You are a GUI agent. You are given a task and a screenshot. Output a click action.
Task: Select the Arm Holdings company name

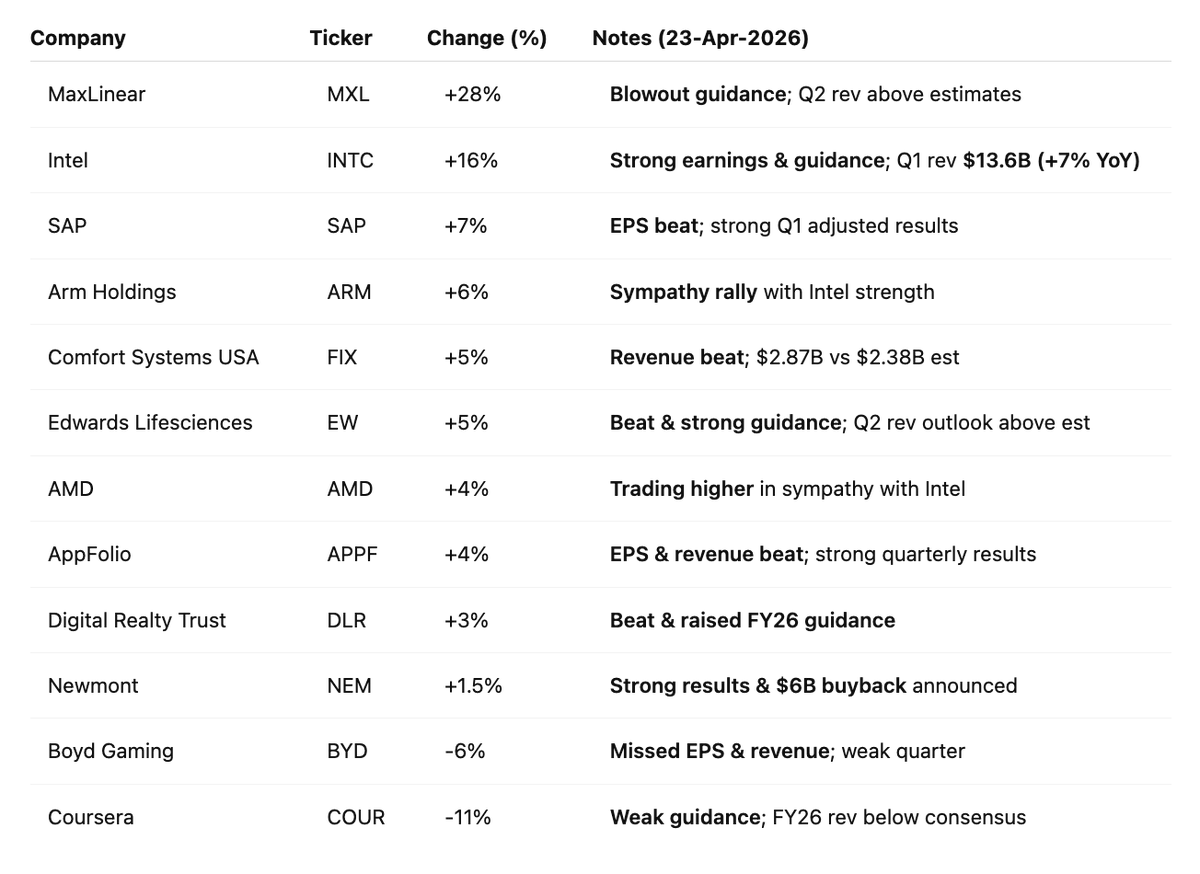pos(112,292)
